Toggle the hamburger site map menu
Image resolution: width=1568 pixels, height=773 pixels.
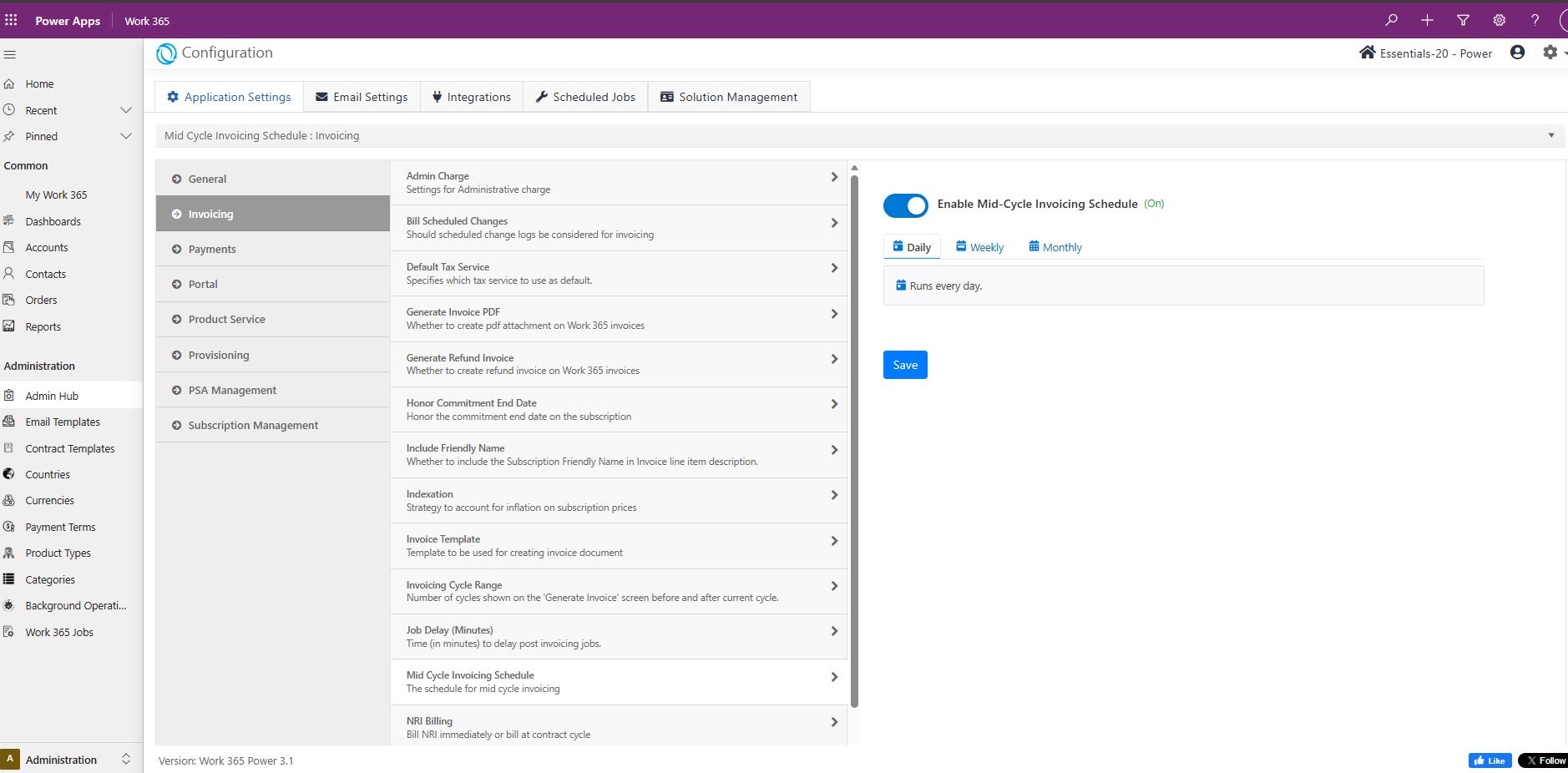10,54
